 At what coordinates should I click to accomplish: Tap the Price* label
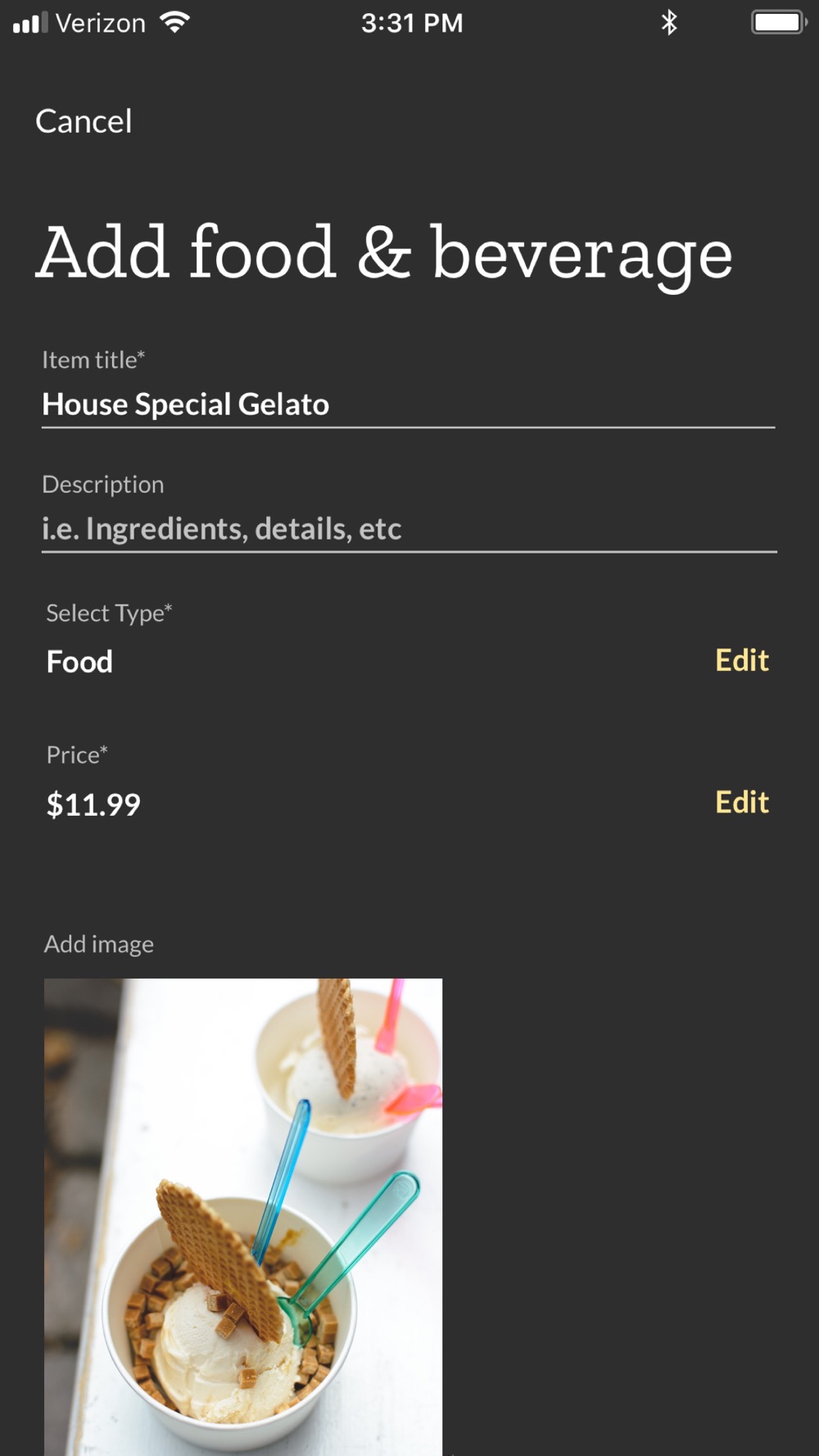point(77,754)
